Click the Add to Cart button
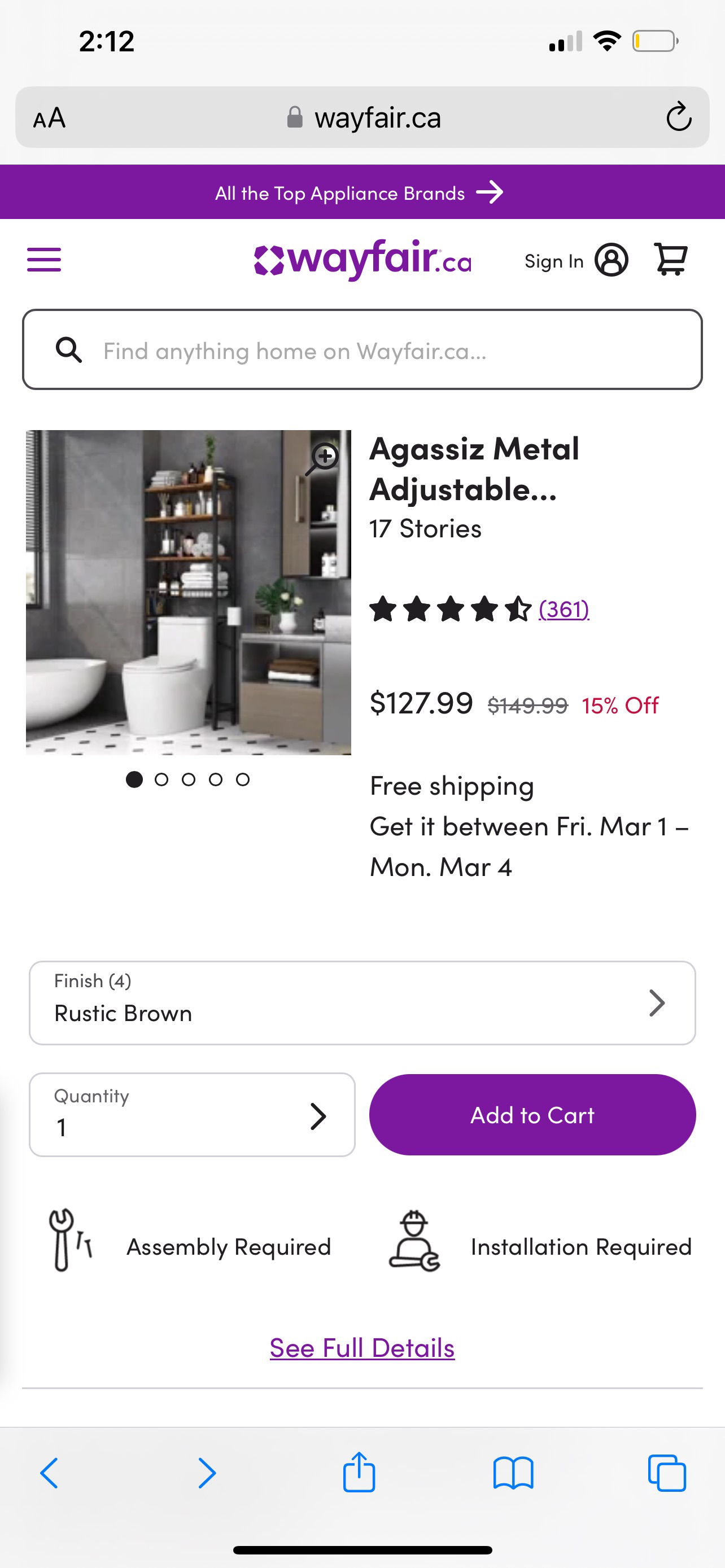Screen dimensions: 725x1568 [x=532, y=1115]
